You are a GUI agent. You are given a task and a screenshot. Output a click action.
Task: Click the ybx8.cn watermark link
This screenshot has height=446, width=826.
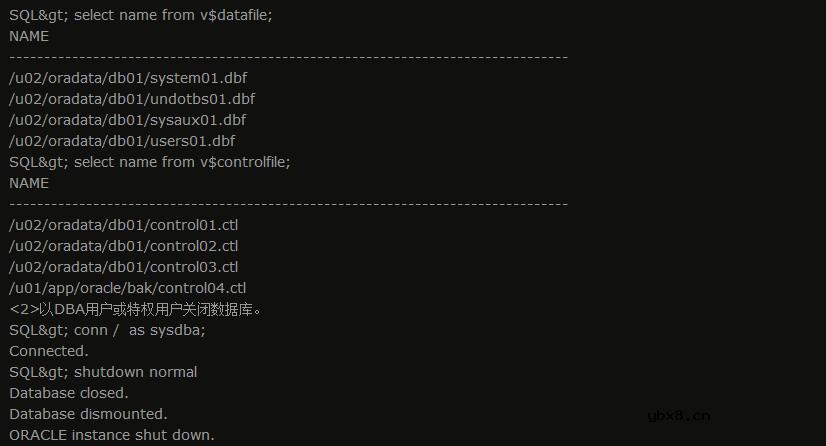tap(678, 416)
